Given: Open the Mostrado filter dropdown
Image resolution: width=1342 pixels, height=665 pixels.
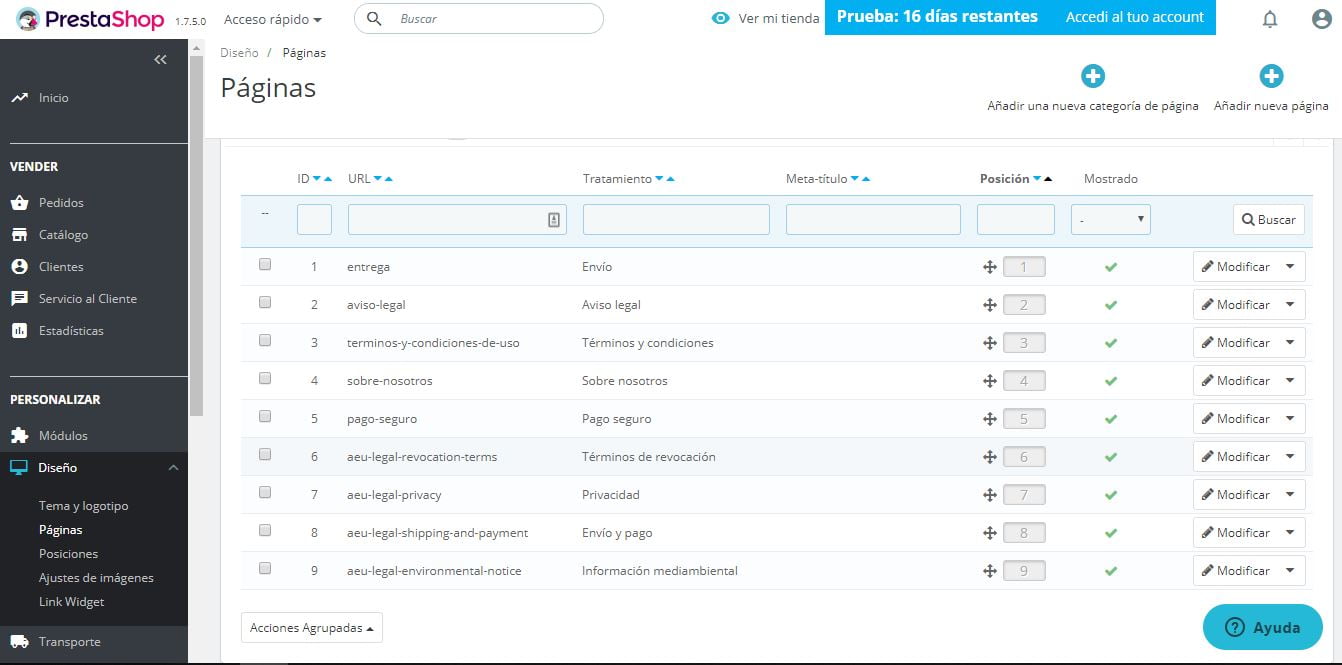Looking at the screenshot, I should (1110, 218).
